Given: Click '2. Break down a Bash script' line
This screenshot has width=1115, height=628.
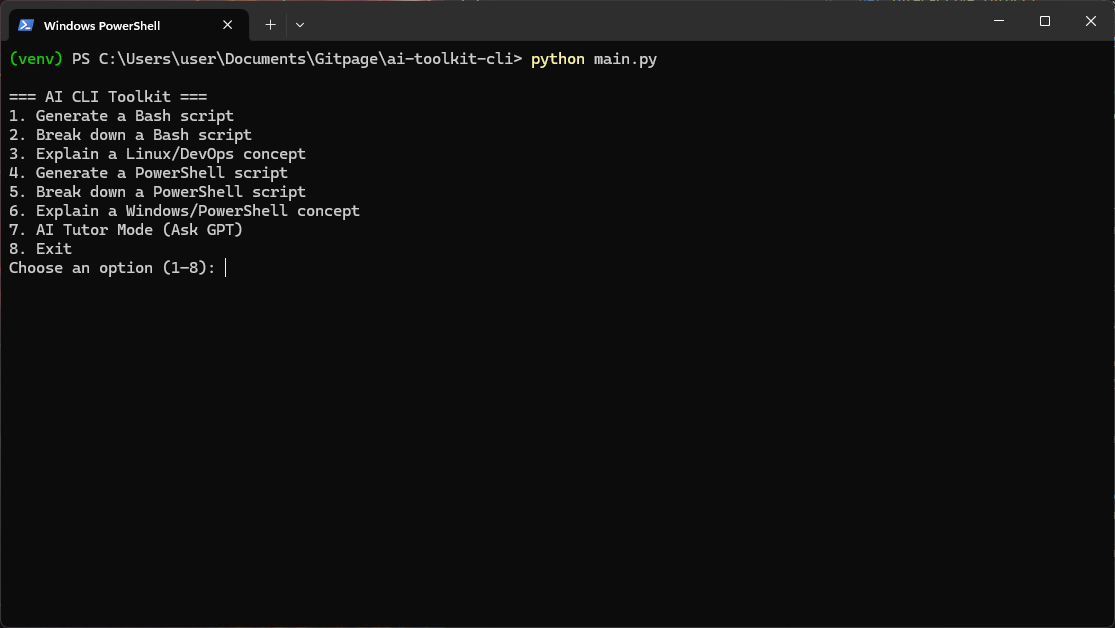Looking at the screenshot, I should click(130, 135).
